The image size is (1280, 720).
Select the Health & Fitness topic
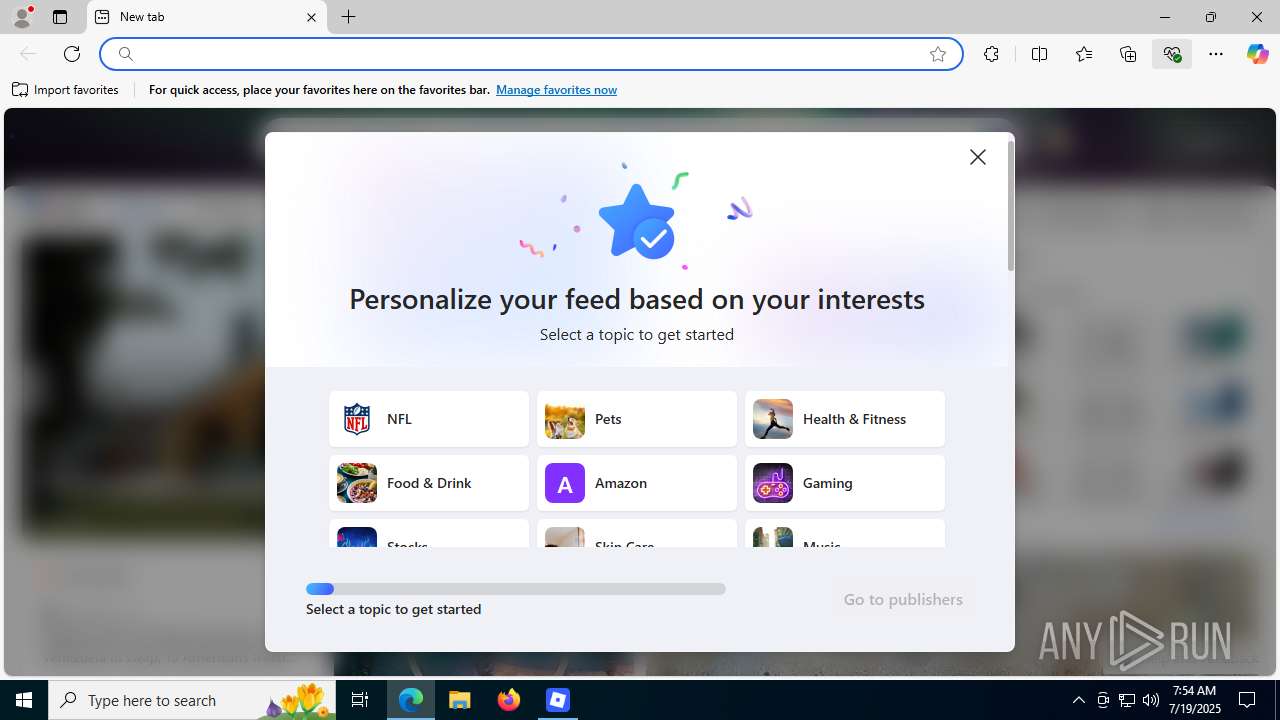(845, 419)
